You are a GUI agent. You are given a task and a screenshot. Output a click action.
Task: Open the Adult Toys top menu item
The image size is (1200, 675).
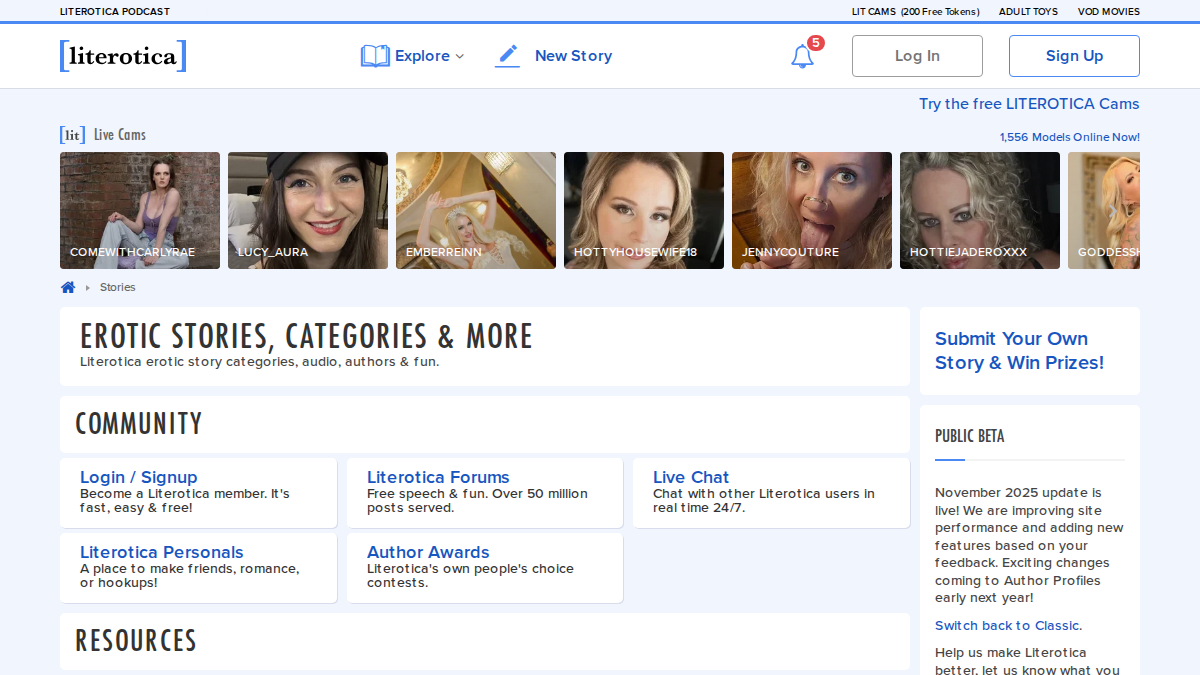click(1028, 12)
